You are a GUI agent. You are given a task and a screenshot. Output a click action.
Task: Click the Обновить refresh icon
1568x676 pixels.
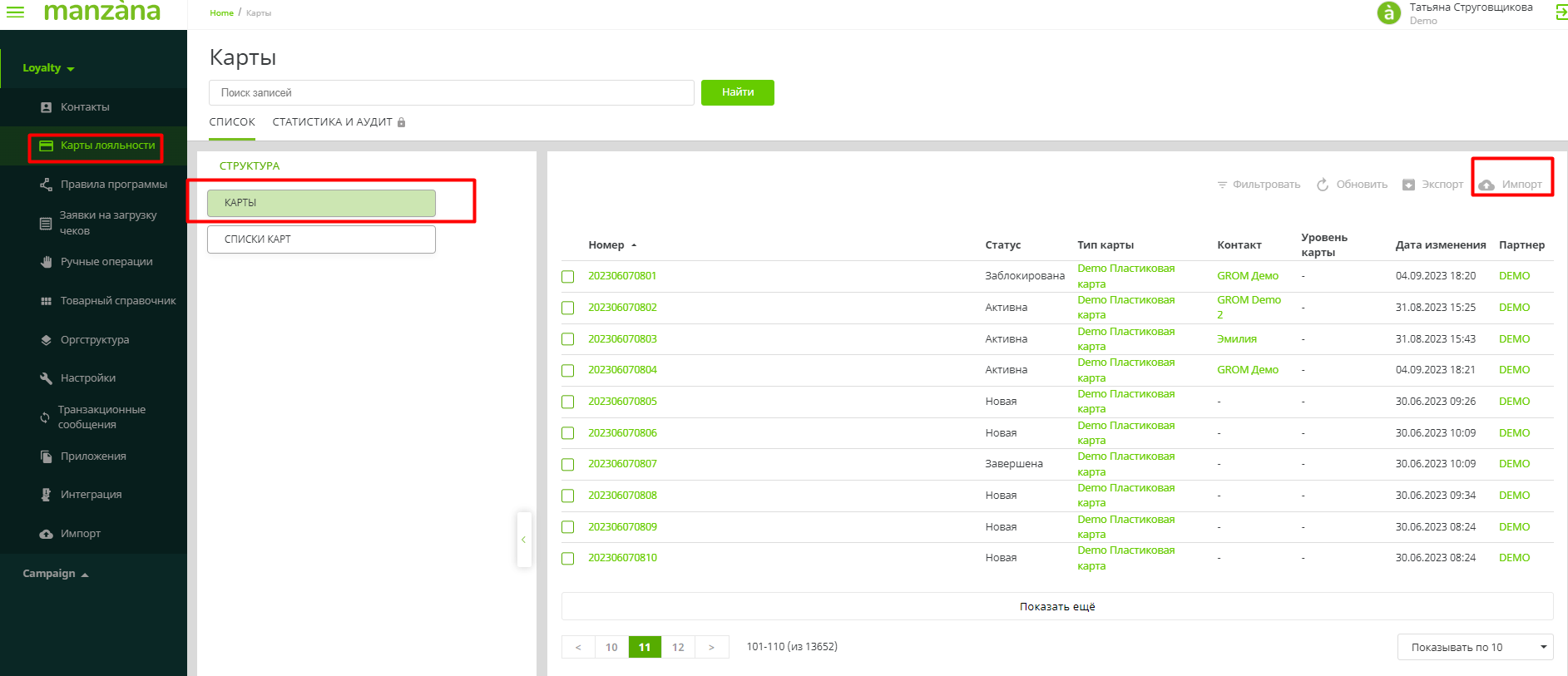(x=1323, y=185)
